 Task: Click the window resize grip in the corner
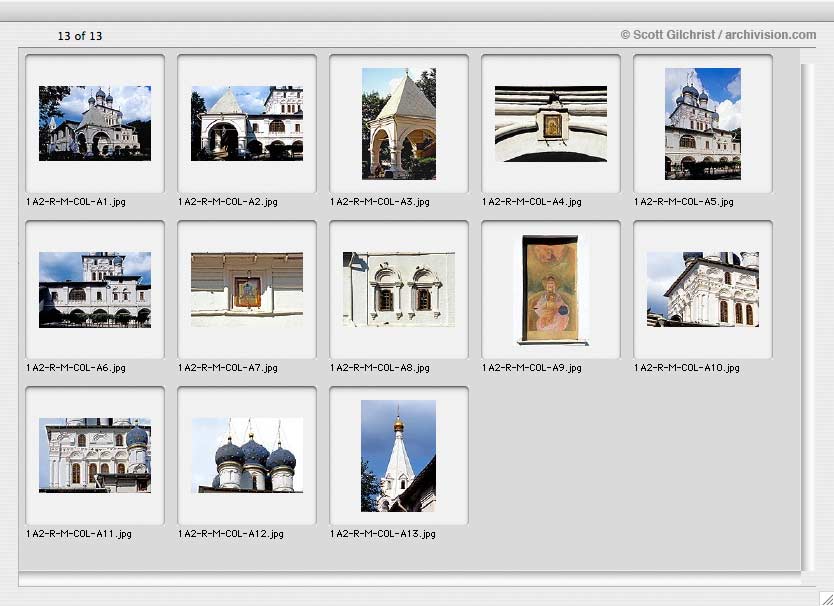[826, 598]
